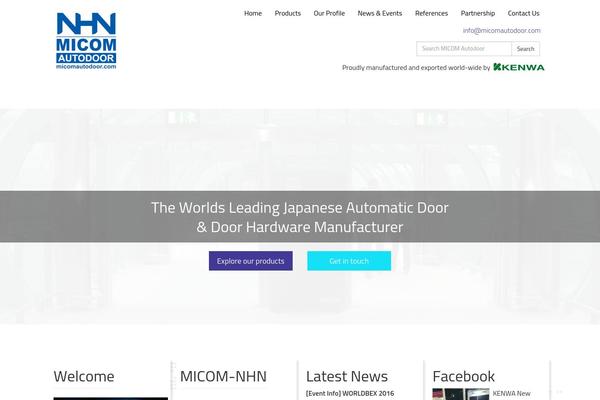Viewport: 600px width, 400px height.
Task: Click the hero banner headline text
Action: pyautogui.click(x=300, y=217)
